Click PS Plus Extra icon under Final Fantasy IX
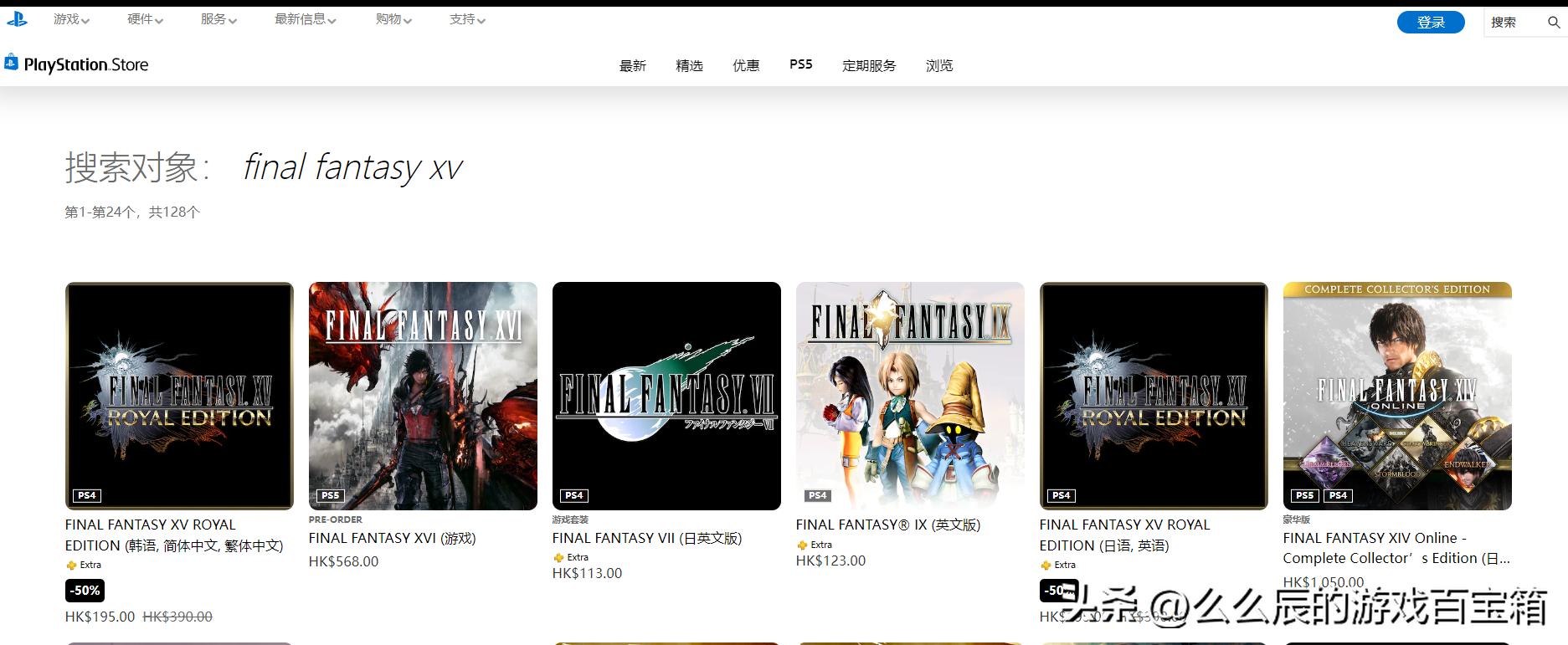Screen dimensions: 1568x645 pyautogui.click(x=802, y=545)
